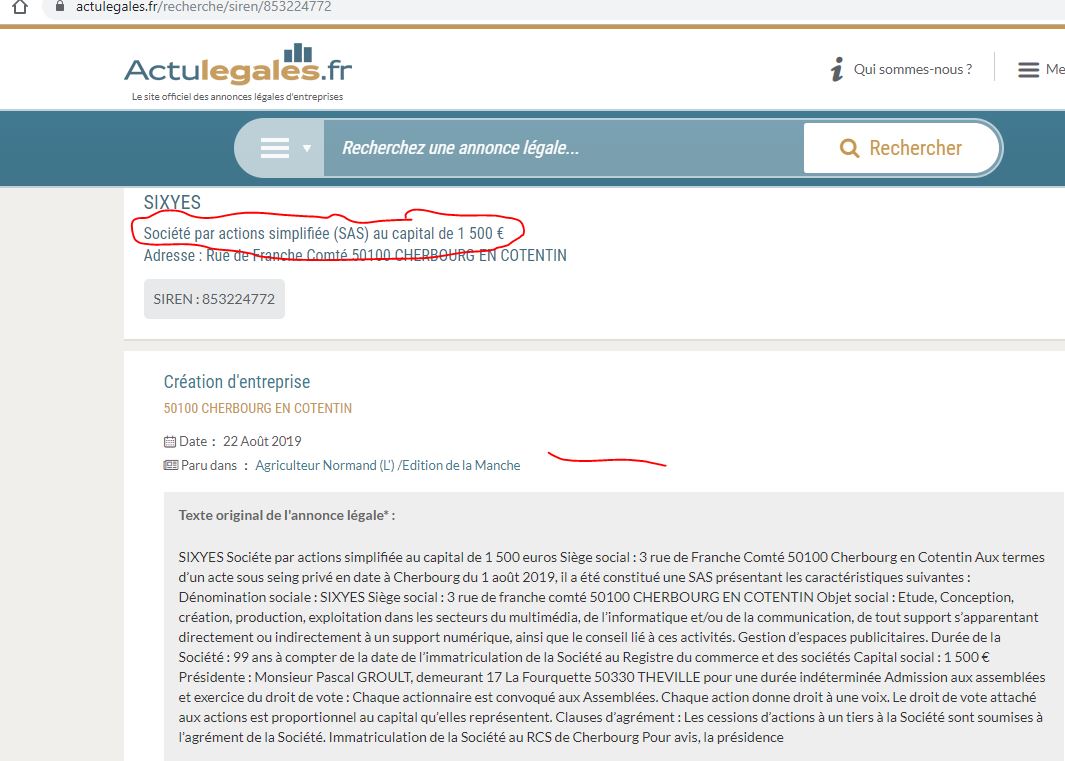
Task: Click the browser address bar URL
Action: pos(204,7)
